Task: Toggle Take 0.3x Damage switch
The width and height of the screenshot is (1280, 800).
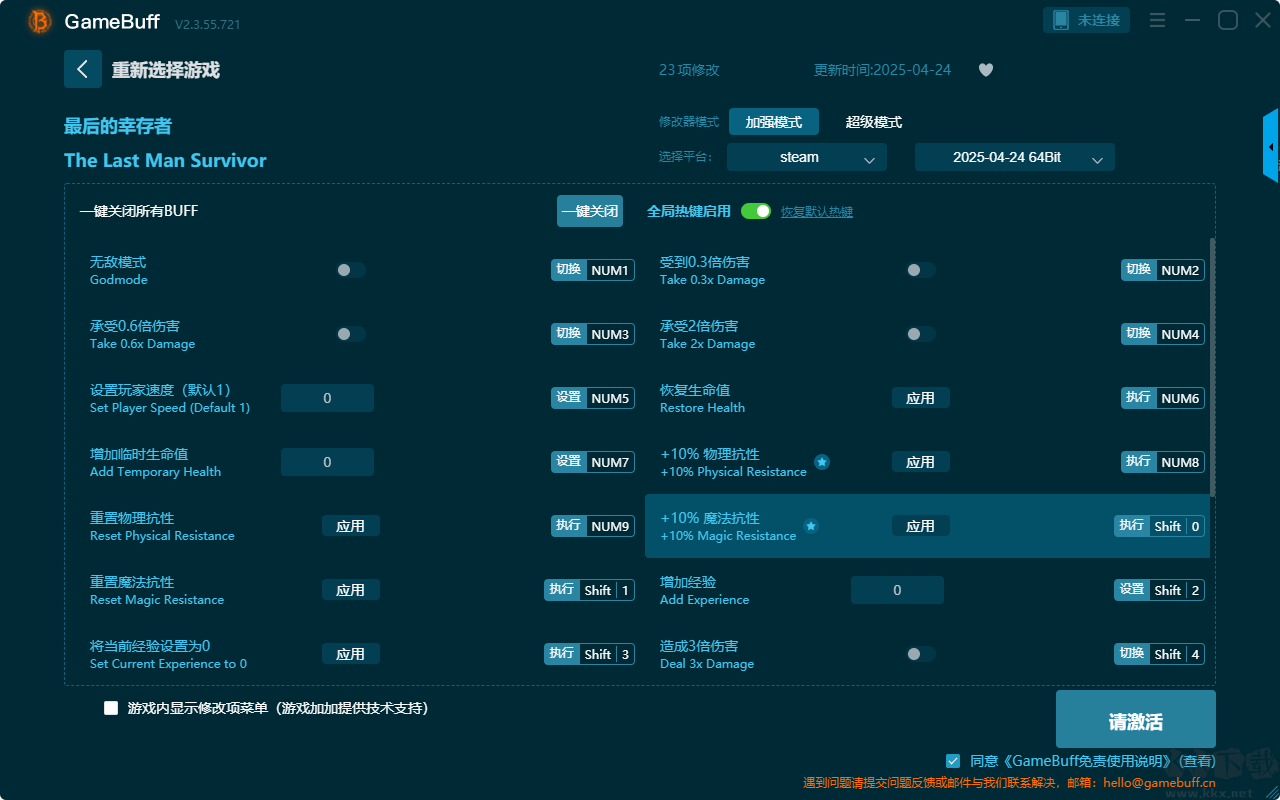Action: point(921,270)
